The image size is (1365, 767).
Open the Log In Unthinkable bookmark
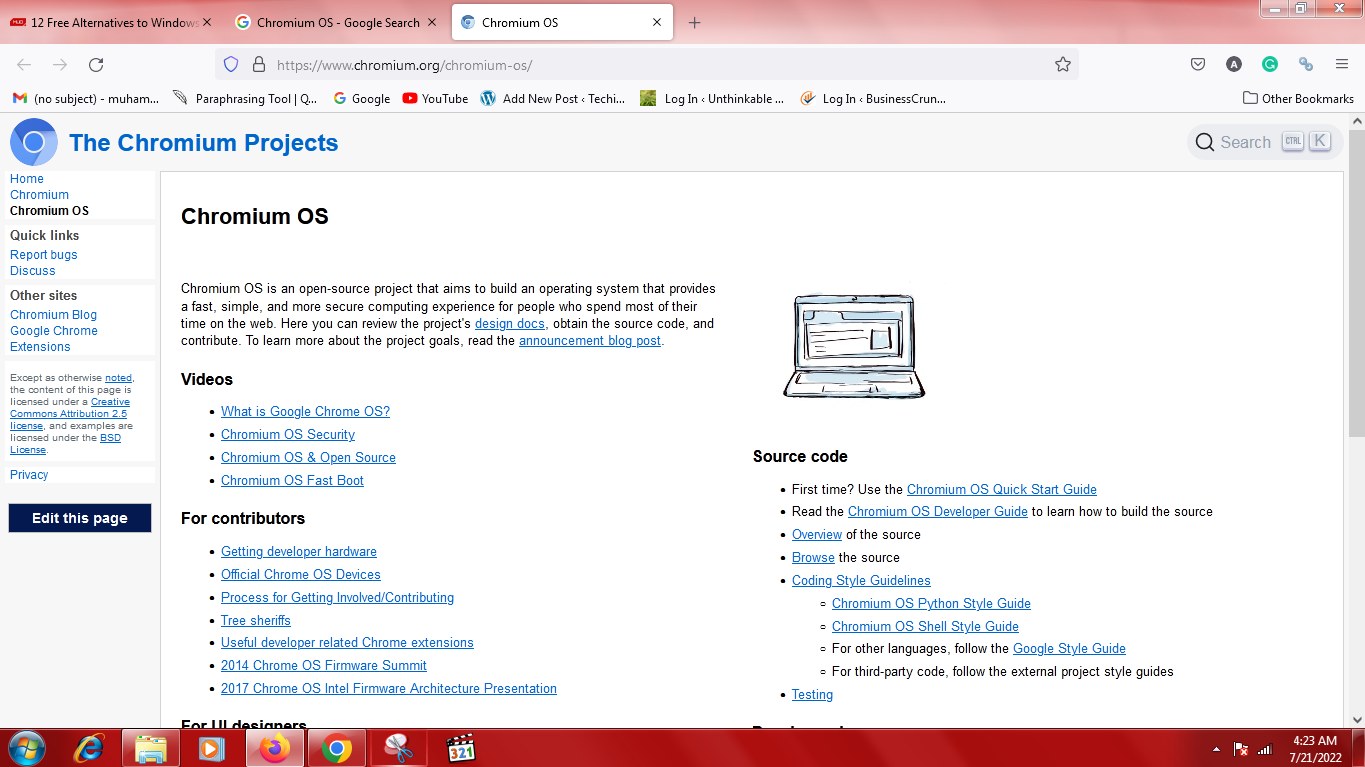[712, 98]
